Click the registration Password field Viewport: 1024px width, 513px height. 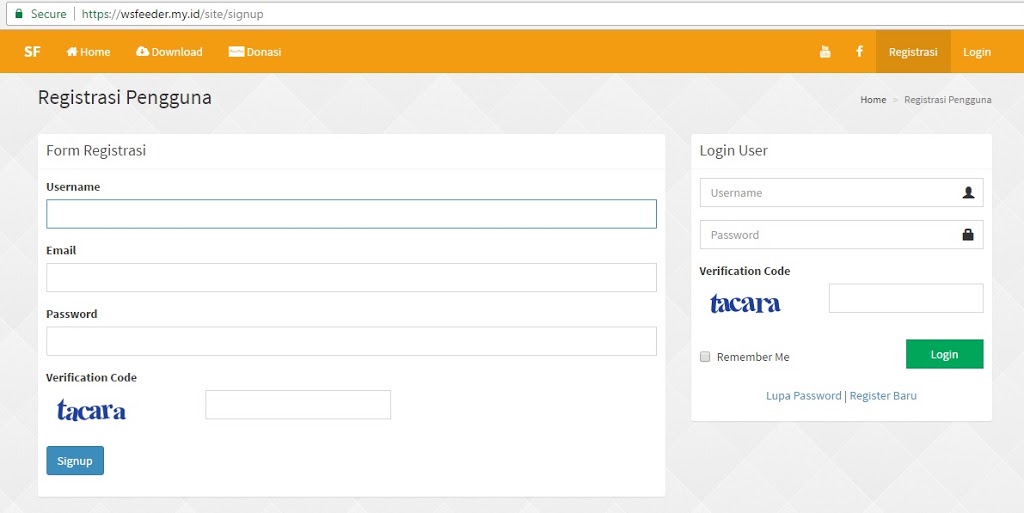tap(351, 341)
